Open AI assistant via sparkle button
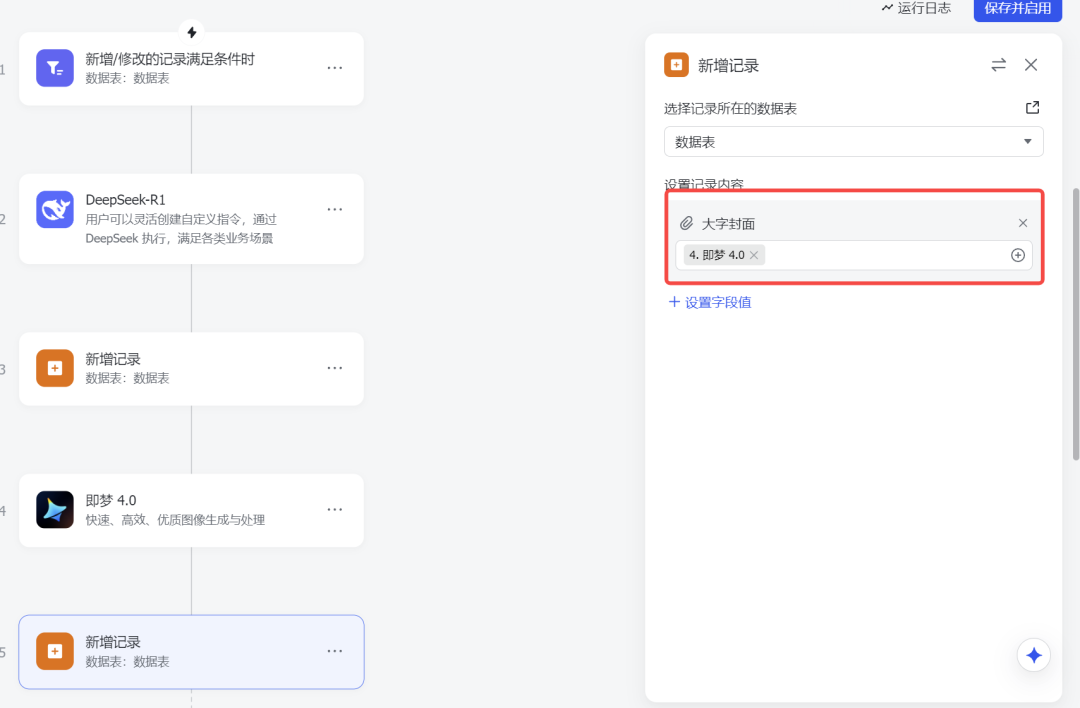This screenshot has height=708, width=1080. tap(1033, 655)
